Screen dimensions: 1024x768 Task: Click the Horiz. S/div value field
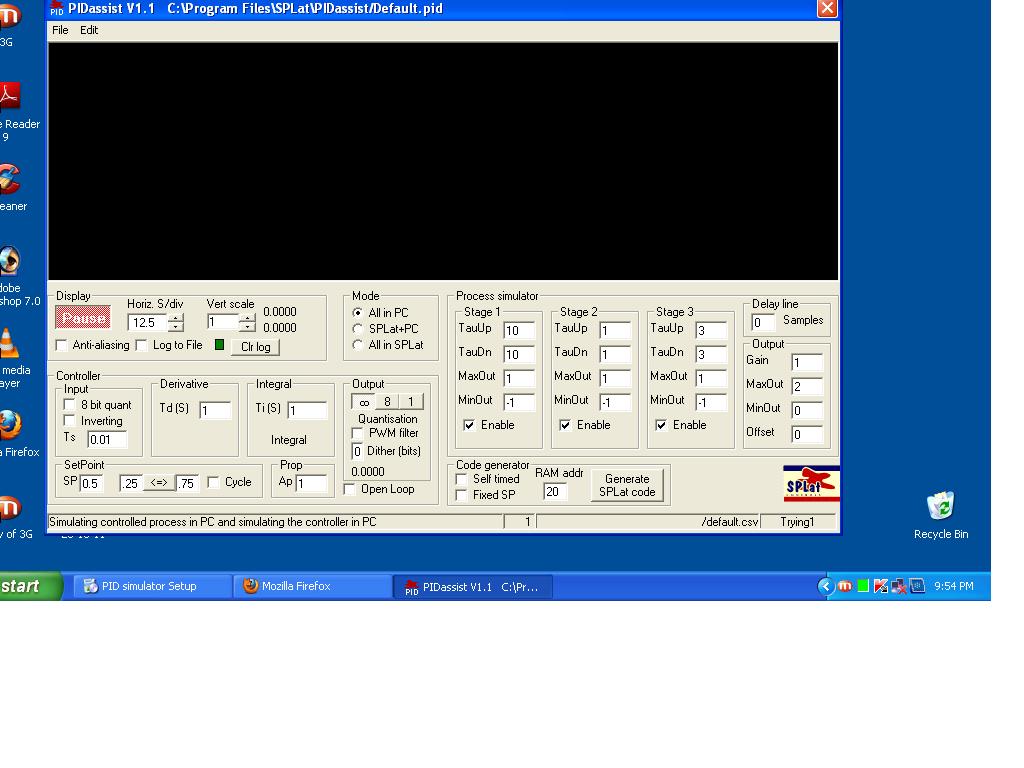point(149,322)
